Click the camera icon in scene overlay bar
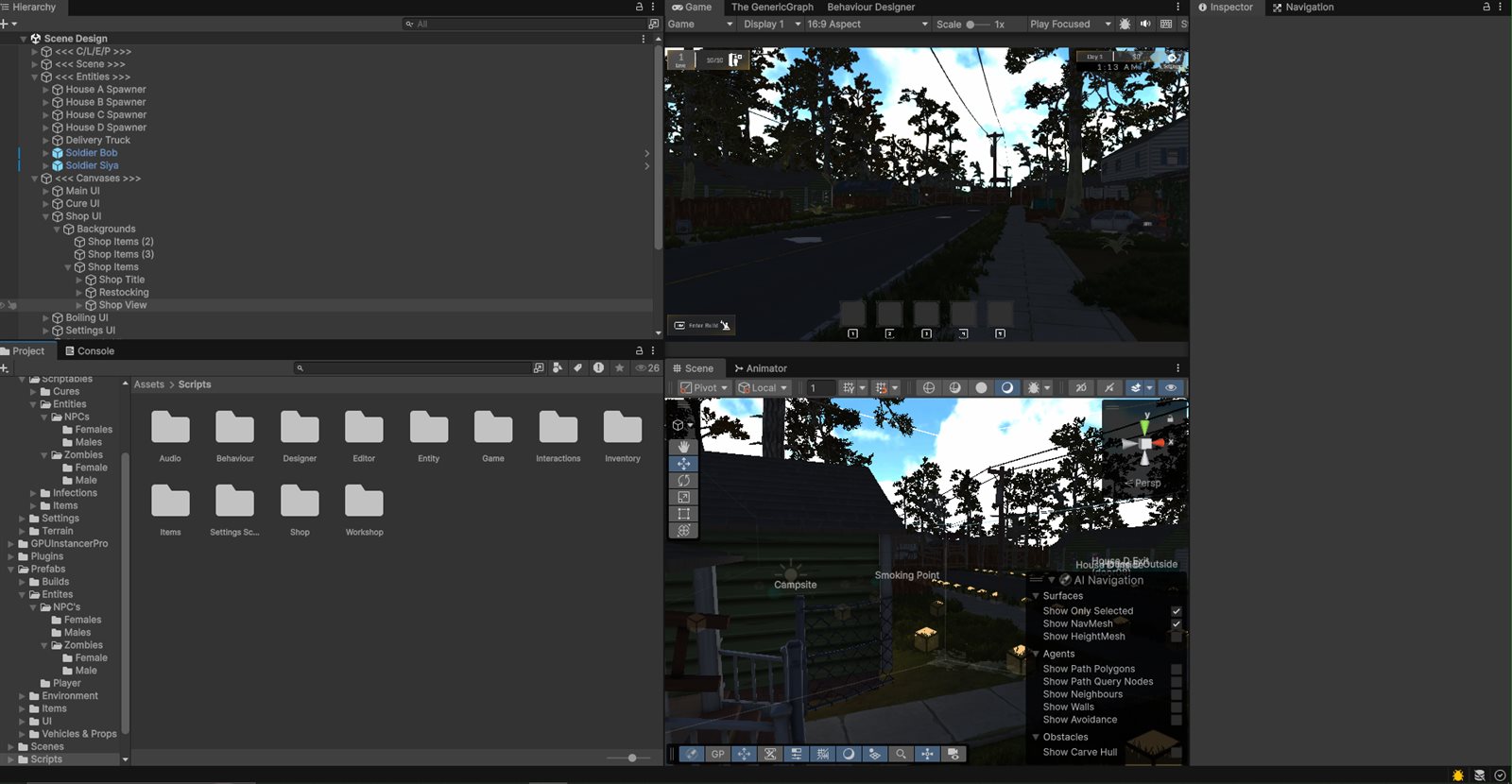The image size is (1512, 784). [953, 754]
